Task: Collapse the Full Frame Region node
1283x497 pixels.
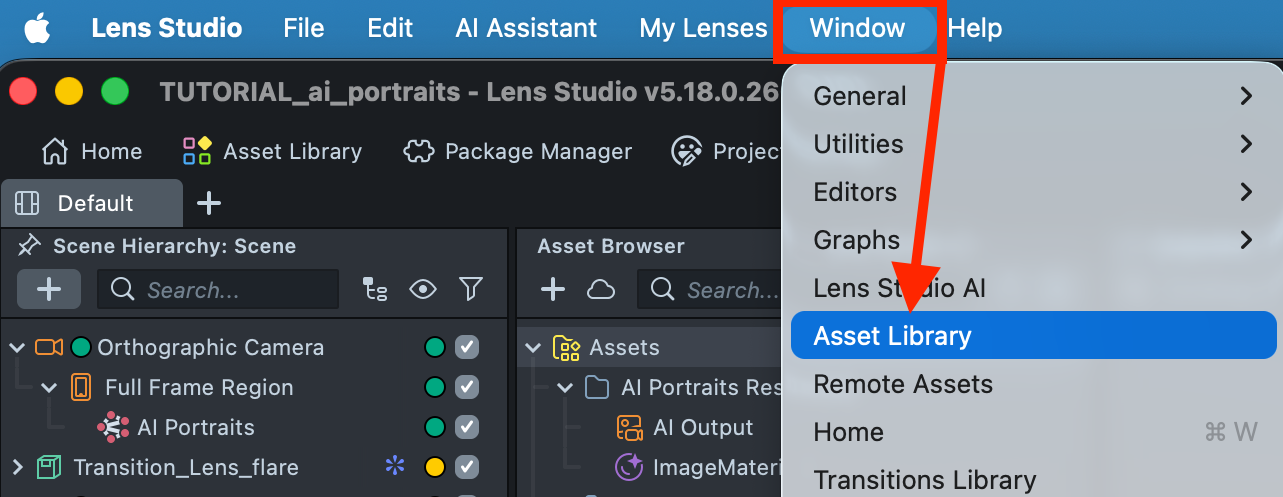Action: click(x=50, y=388)
